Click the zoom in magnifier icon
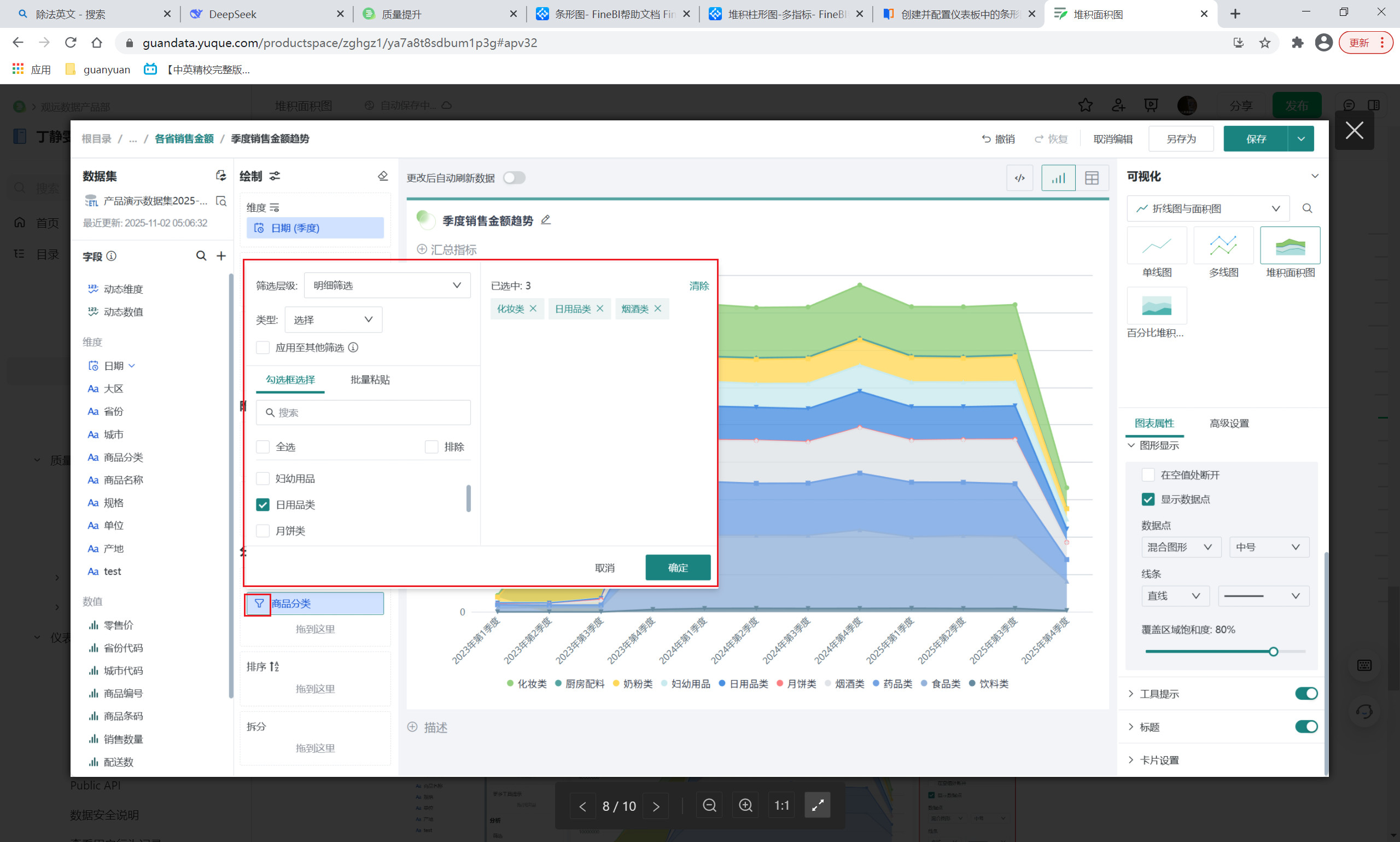Viewport: 1400px width, 842px height. click(x=745, y=806)
